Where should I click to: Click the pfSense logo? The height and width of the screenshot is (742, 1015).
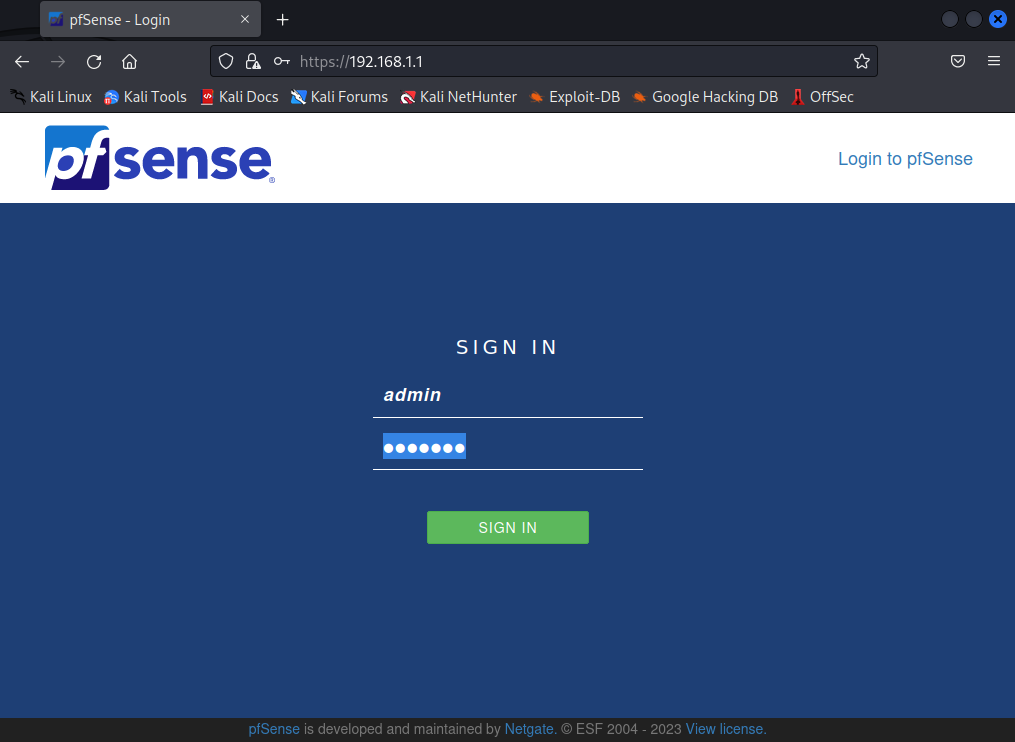(159, 158)
